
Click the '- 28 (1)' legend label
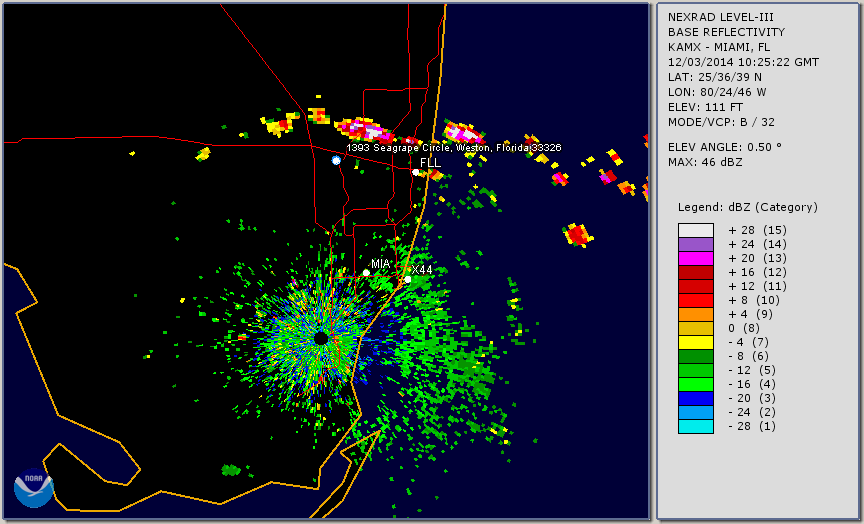pos(752,426)
